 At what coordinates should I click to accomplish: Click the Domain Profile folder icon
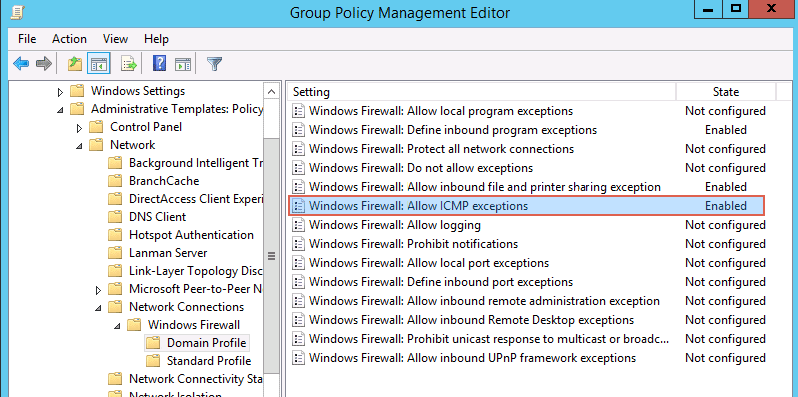(153, 343)
